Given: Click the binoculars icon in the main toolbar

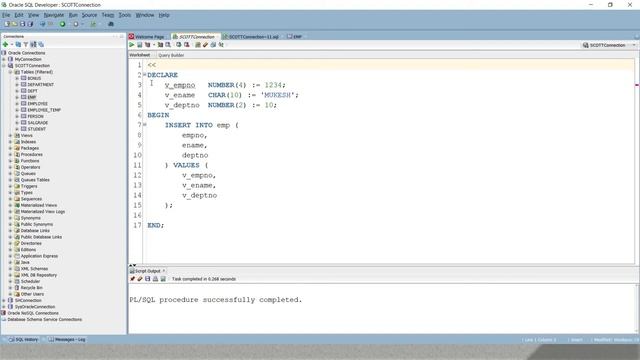Looking at the screenshot, I should tap(111, 24).
